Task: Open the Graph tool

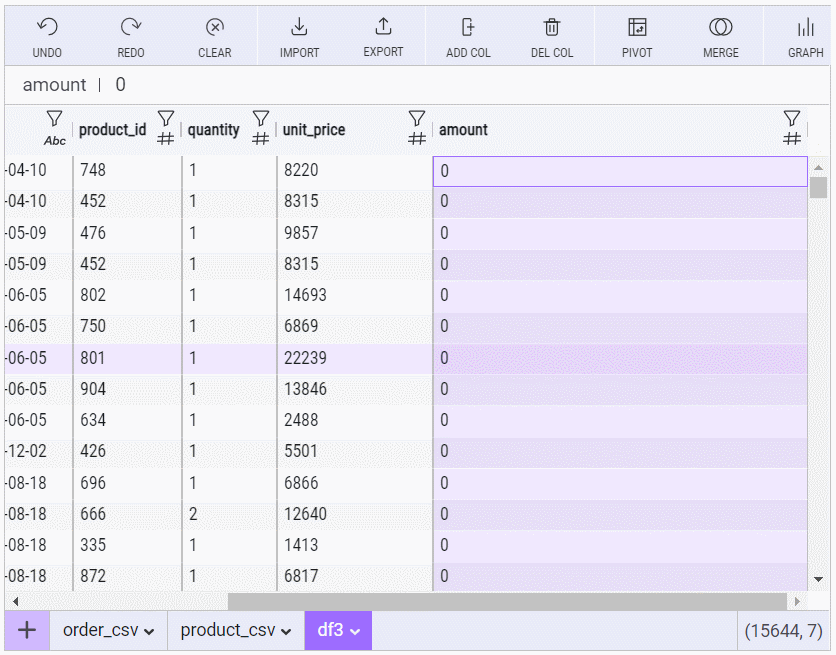Action: click(805, 28)
